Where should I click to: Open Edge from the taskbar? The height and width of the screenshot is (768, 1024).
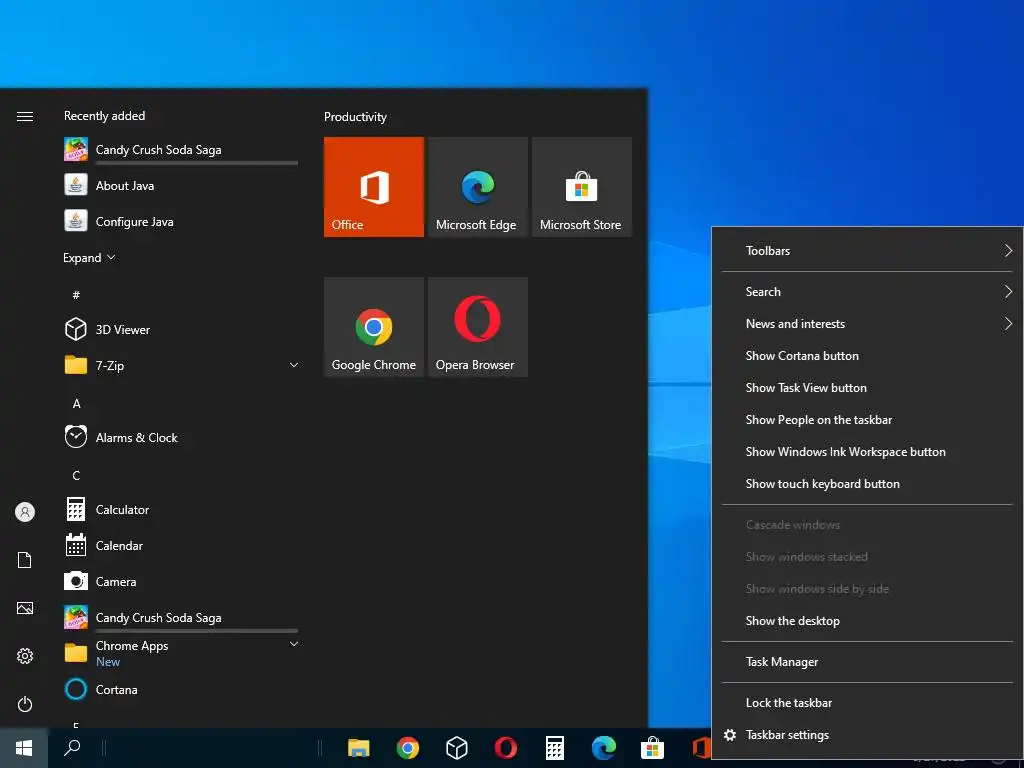604,748
